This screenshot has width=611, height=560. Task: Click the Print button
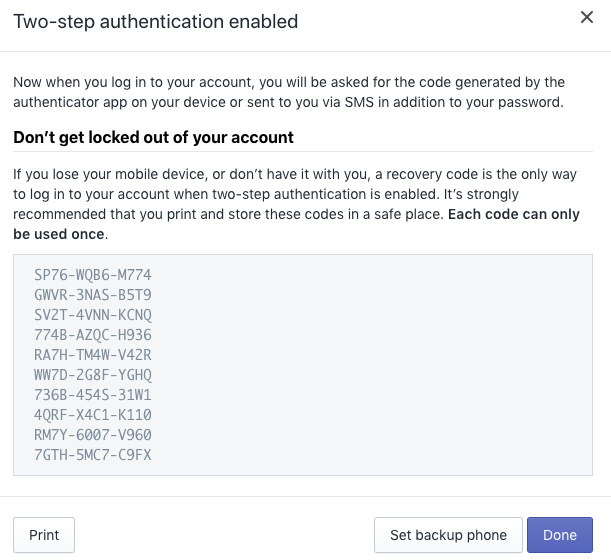coord(44,535)
